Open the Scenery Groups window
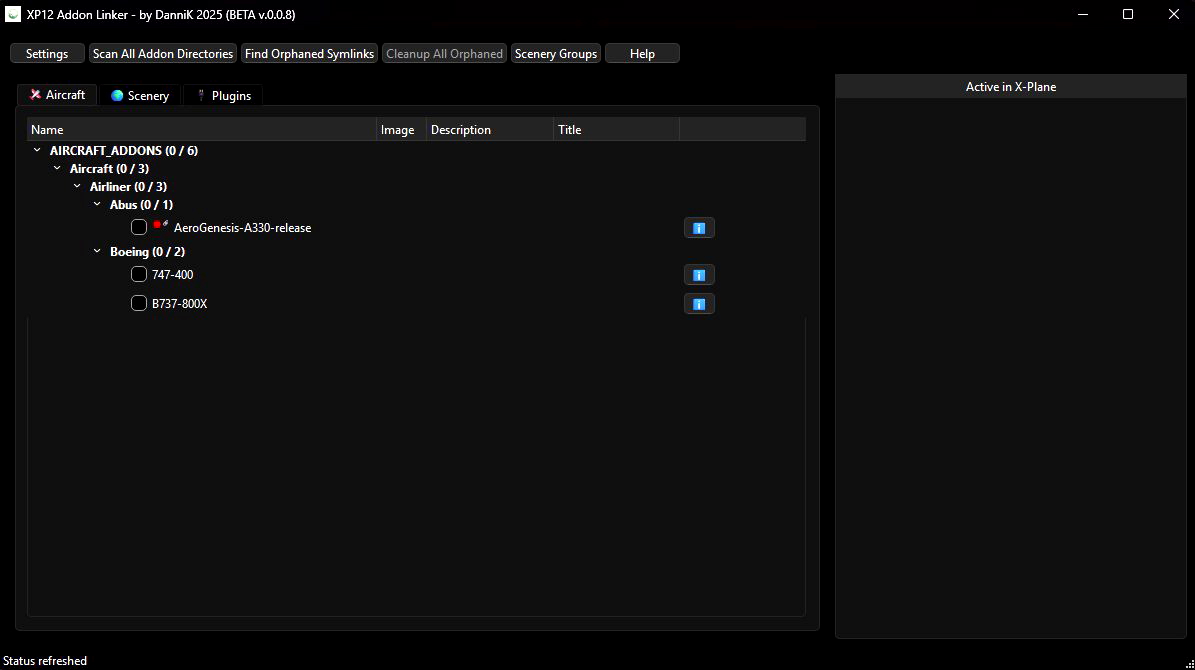The height and width of the screenshot is (670, 1195). click(x=555, y=53)
